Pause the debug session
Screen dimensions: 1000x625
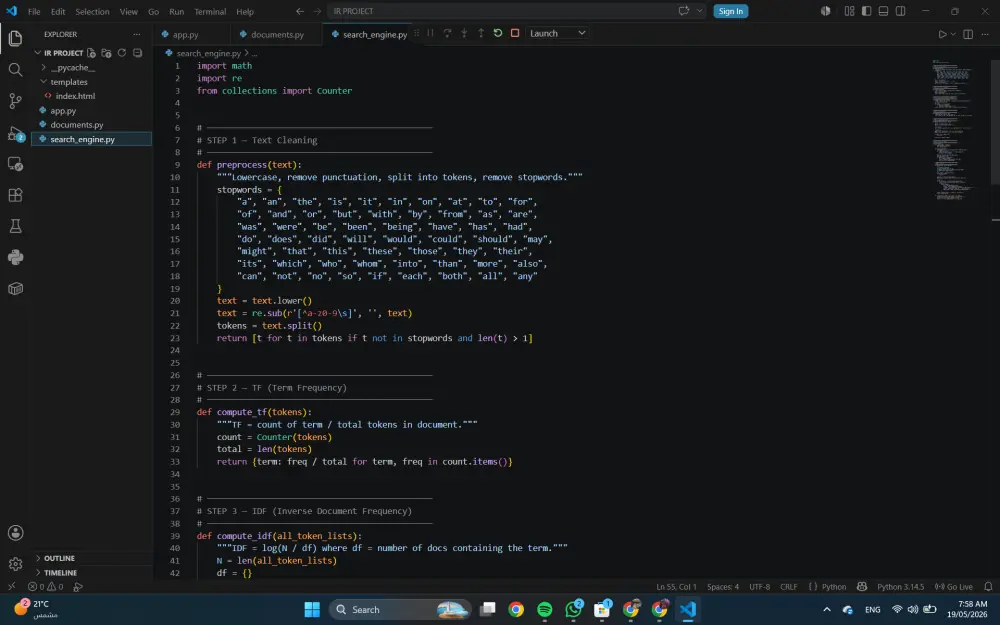(430, 33)
